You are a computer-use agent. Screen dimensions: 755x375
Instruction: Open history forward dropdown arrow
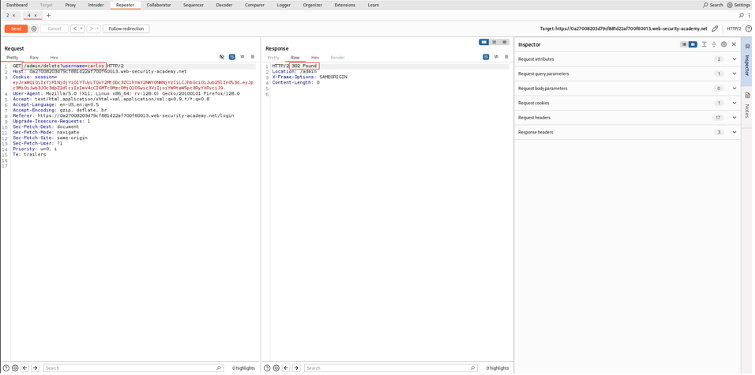(x=98, y=29)
